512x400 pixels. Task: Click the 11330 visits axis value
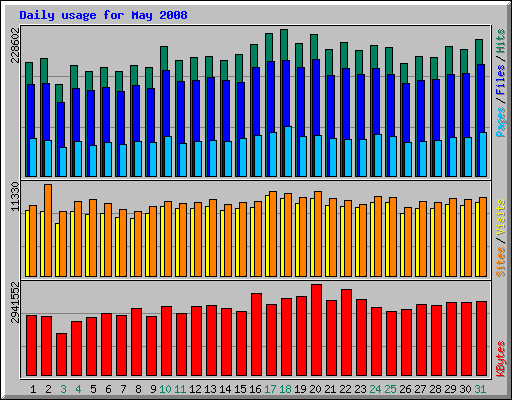click(15, 197)
